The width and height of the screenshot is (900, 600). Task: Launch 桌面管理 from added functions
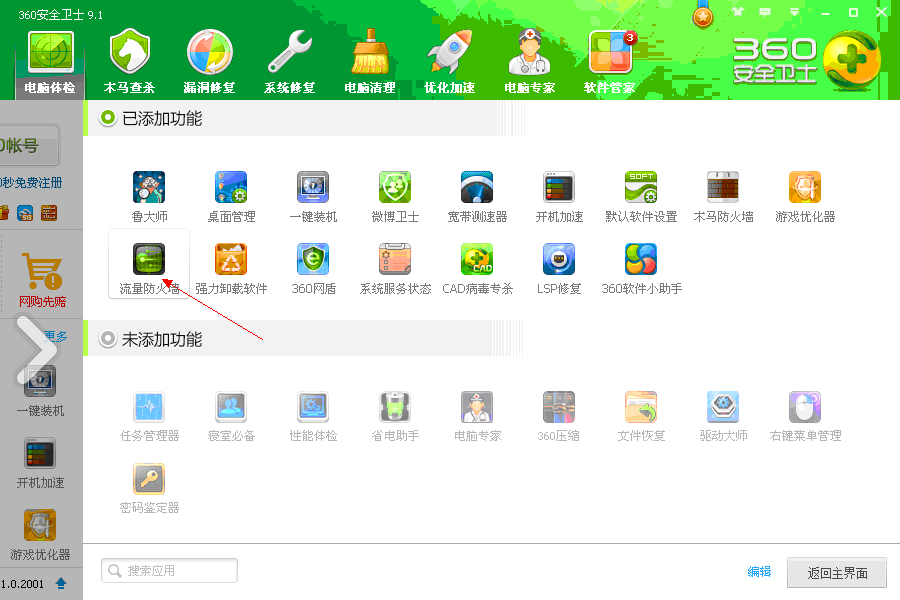pyautogui.click(x=231, y=197)
